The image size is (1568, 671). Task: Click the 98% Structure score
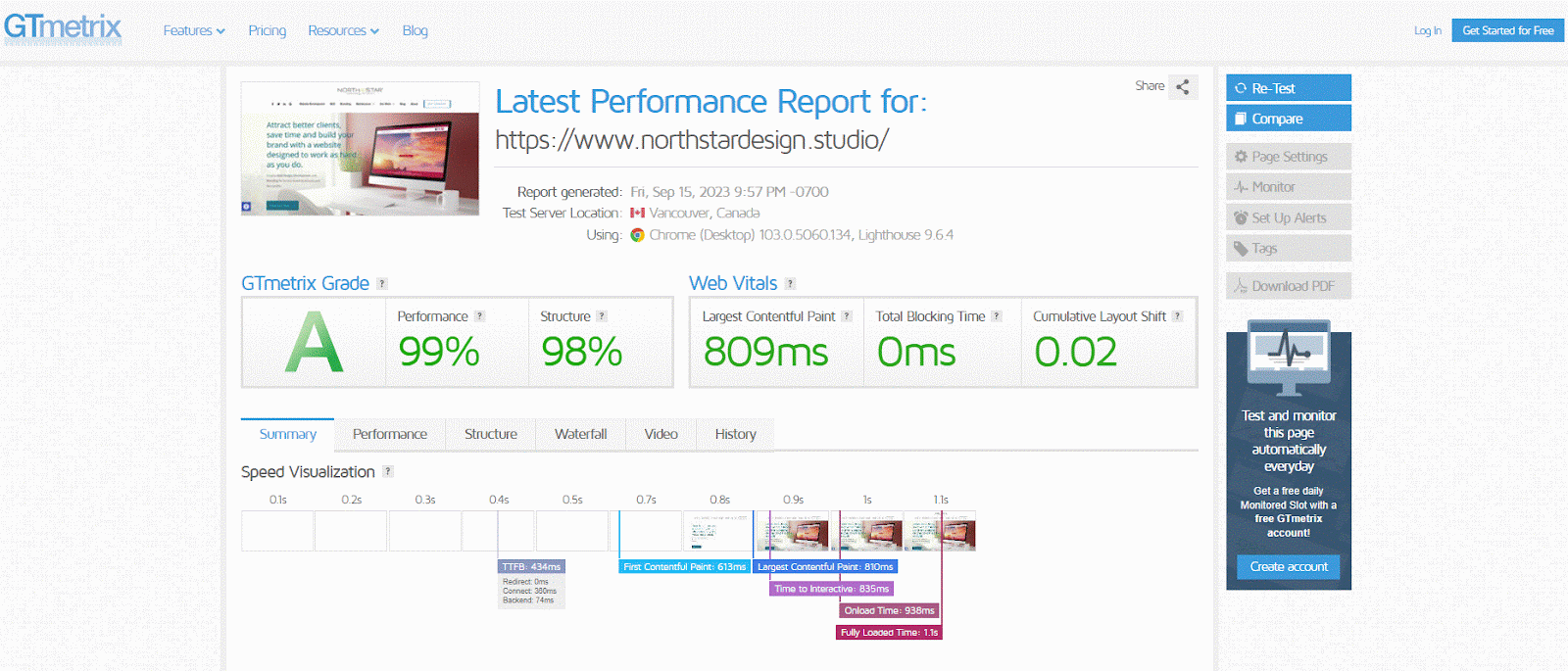point(582,352)
